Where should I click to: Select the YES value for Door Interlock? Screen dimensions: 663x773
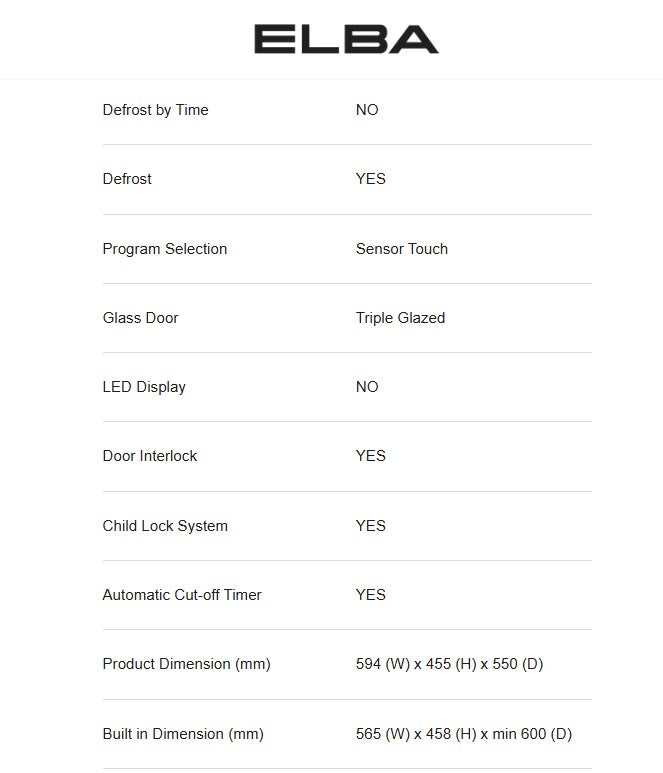[x=370, y=456]
